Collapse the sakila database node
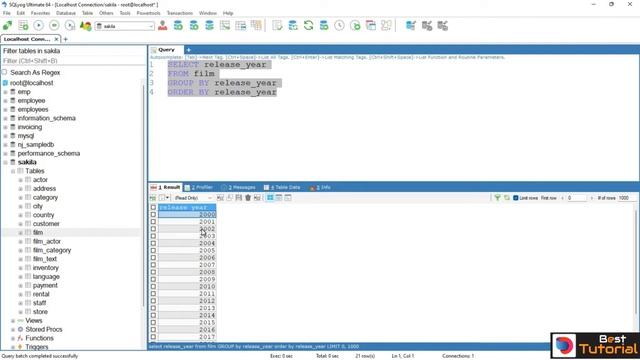 (5, 162)
